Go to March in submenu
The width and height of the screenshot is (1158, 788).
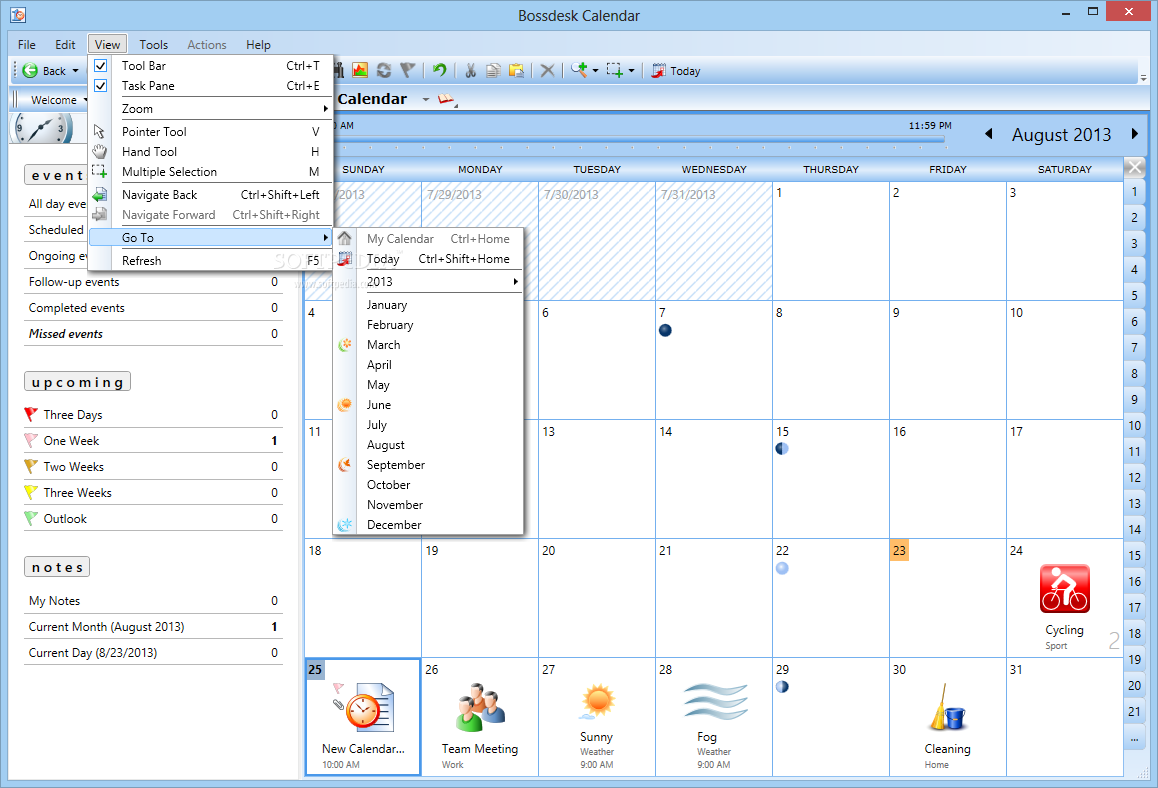tap(428, 345)
